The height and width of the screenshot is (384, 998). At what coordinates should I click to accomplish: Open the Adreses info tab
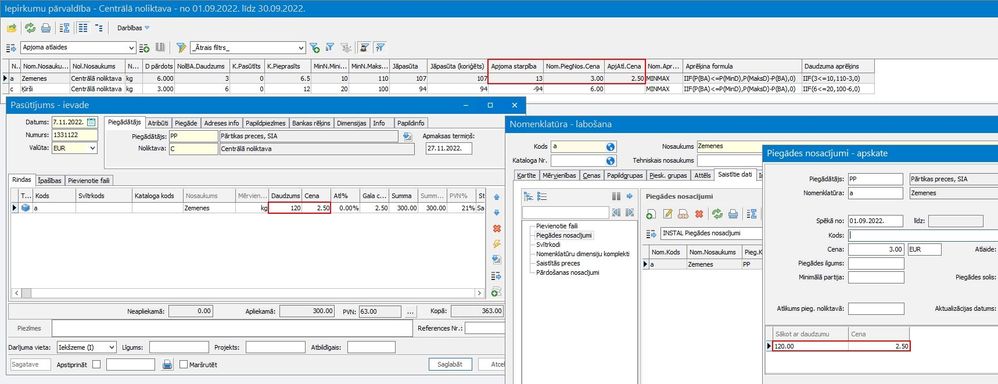(x=221, y=122)
